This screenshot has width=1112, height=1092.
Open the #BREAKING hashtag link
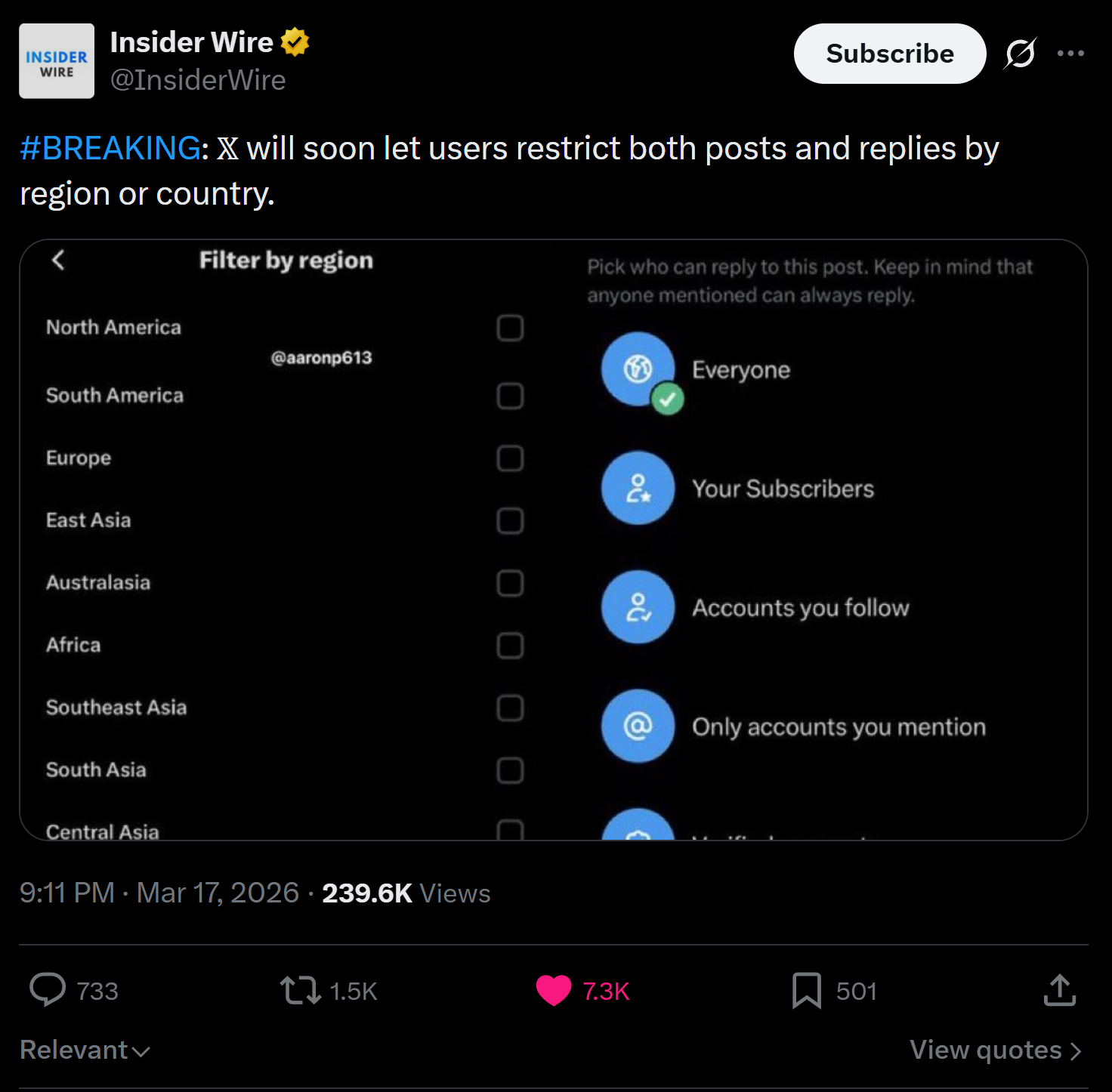110,148
